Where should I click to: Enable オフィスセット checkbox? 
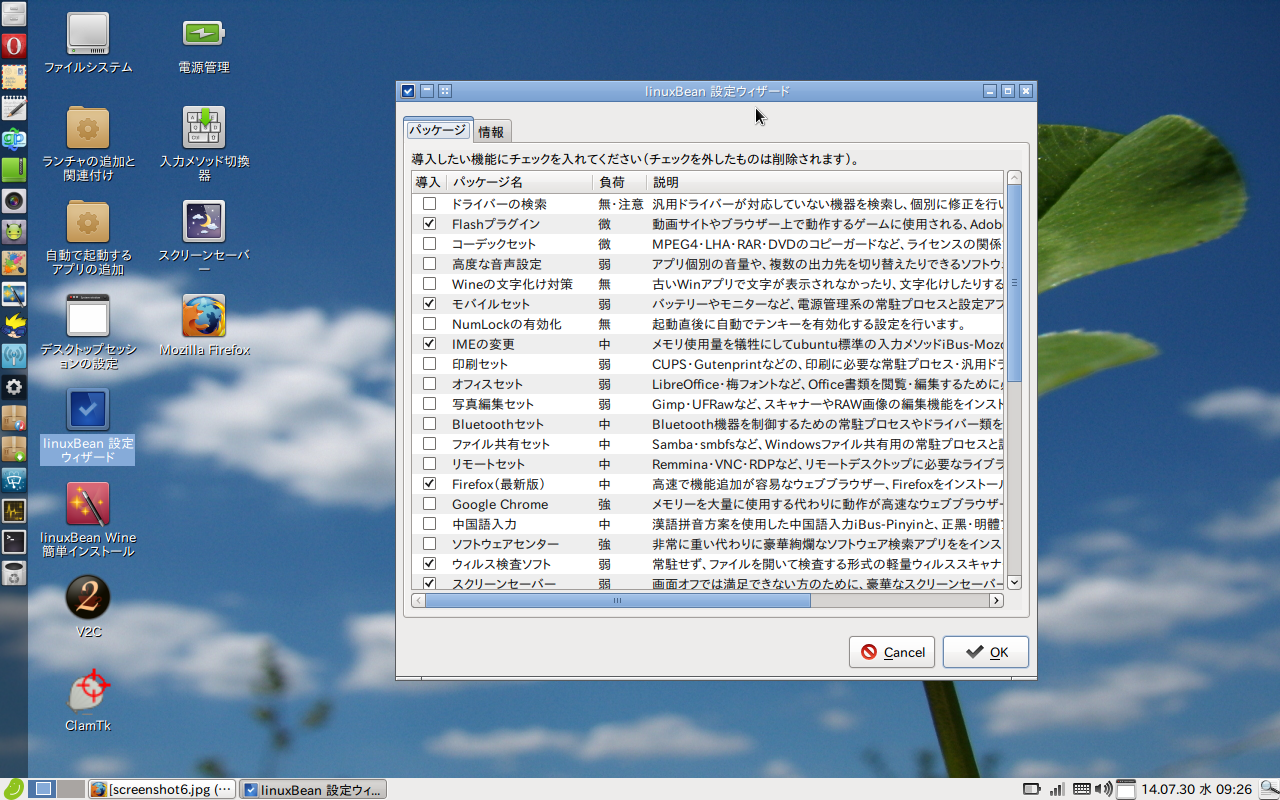(429, 384)
